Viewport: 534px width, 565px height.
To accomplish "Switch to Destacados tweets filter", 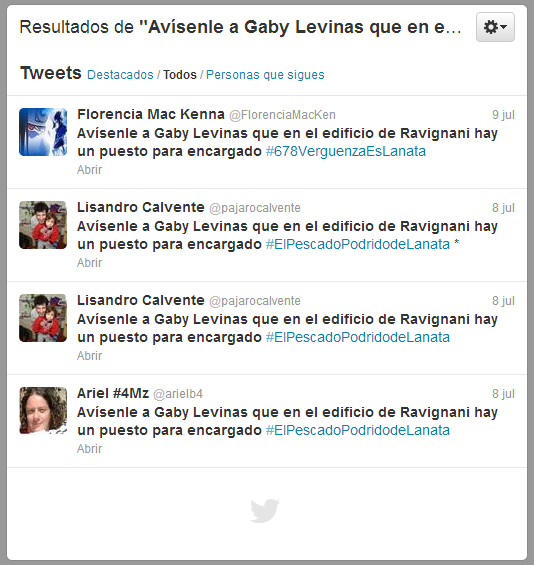I will pos(120,75).
